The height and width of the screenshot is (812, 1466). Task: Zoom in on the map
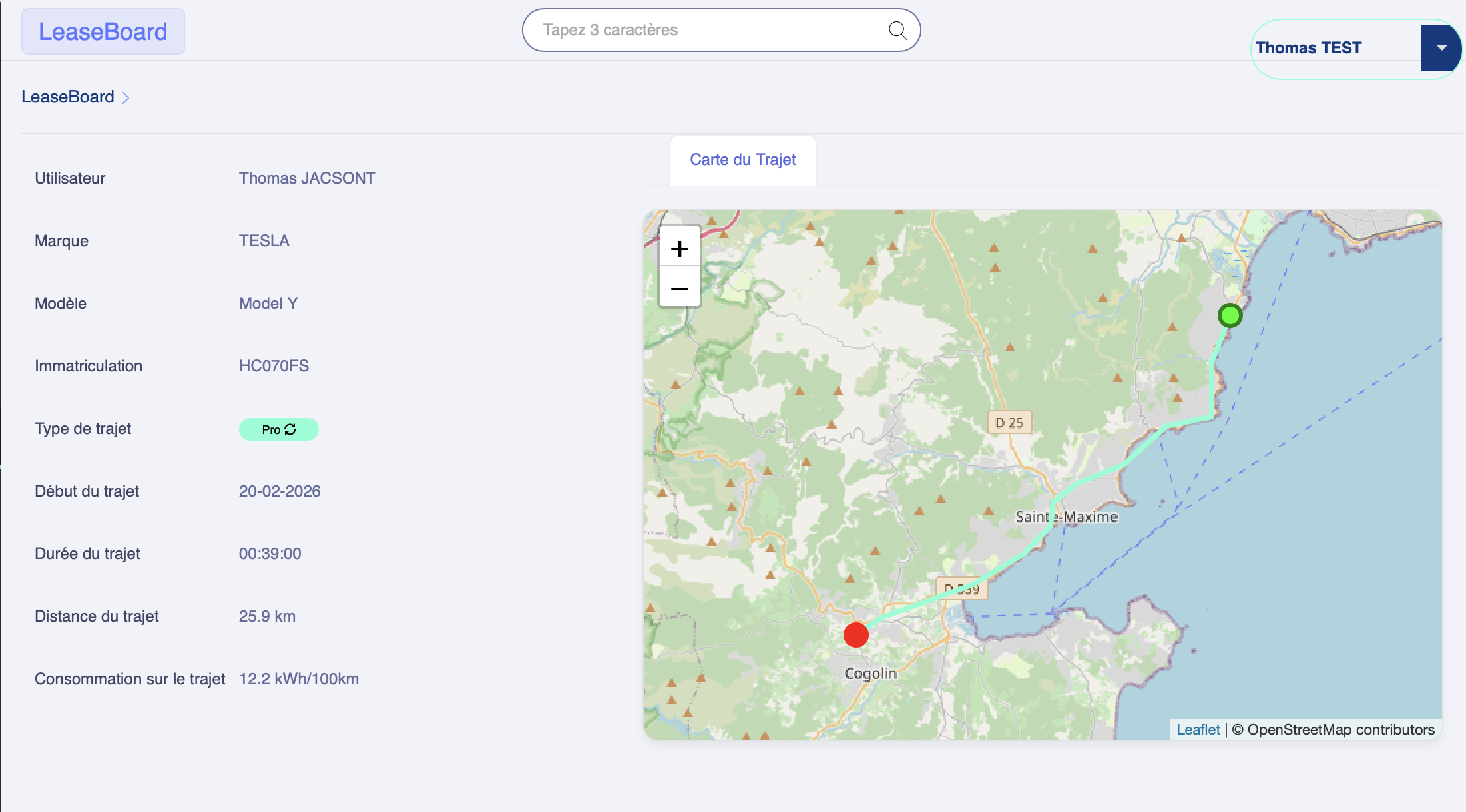tap(679, 249)
